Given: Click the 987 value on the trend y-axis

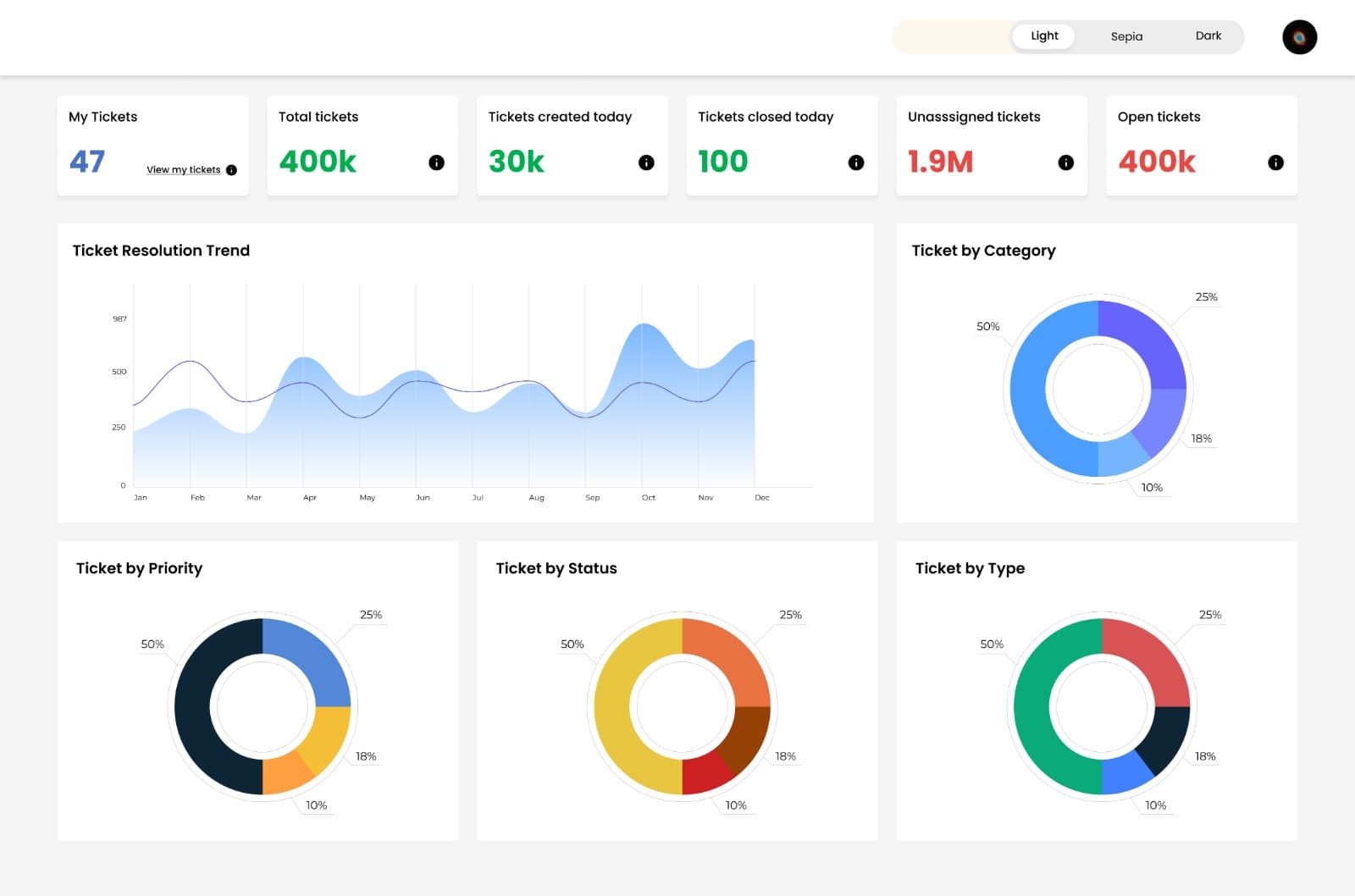Looking at the screenshot, I should [x=119, y=319].
